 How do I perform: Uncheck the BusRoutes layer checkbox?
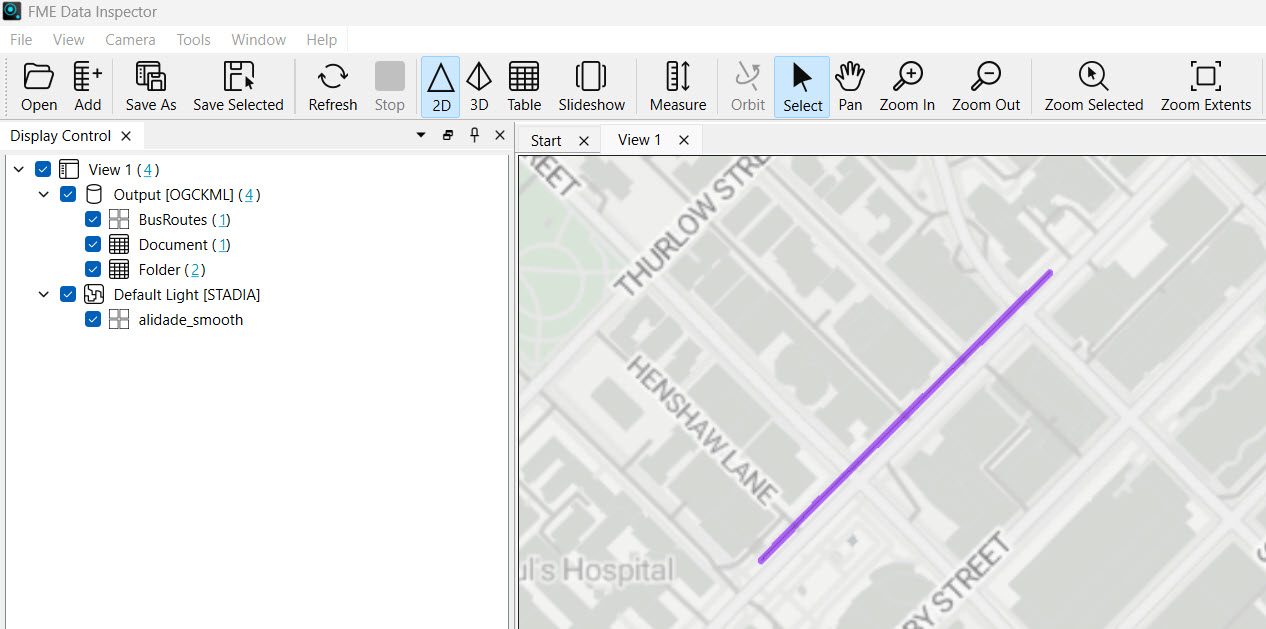[93, 220]
